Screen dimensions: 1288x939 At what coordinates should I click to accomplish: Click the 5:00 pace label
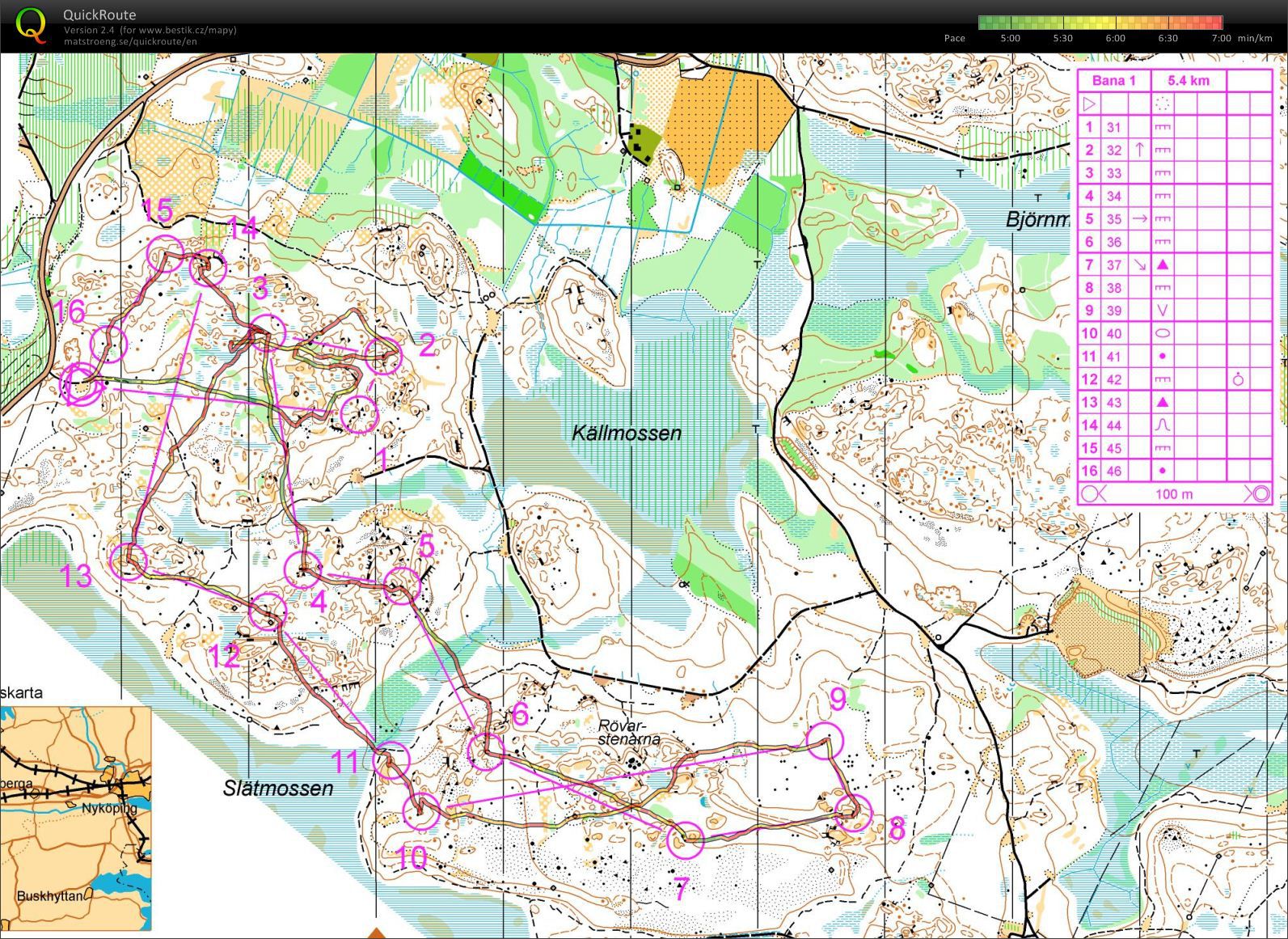click(1010, 38)
